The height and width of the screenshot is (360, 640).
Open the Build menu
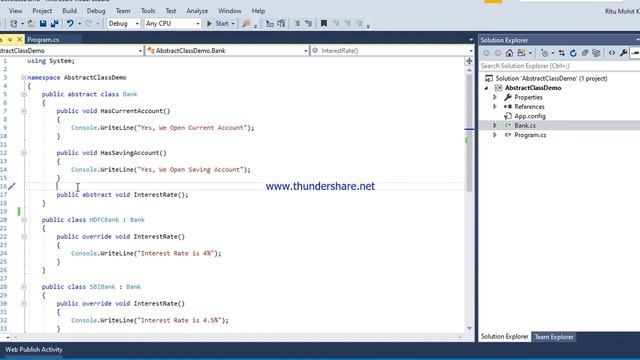[69, 11]
